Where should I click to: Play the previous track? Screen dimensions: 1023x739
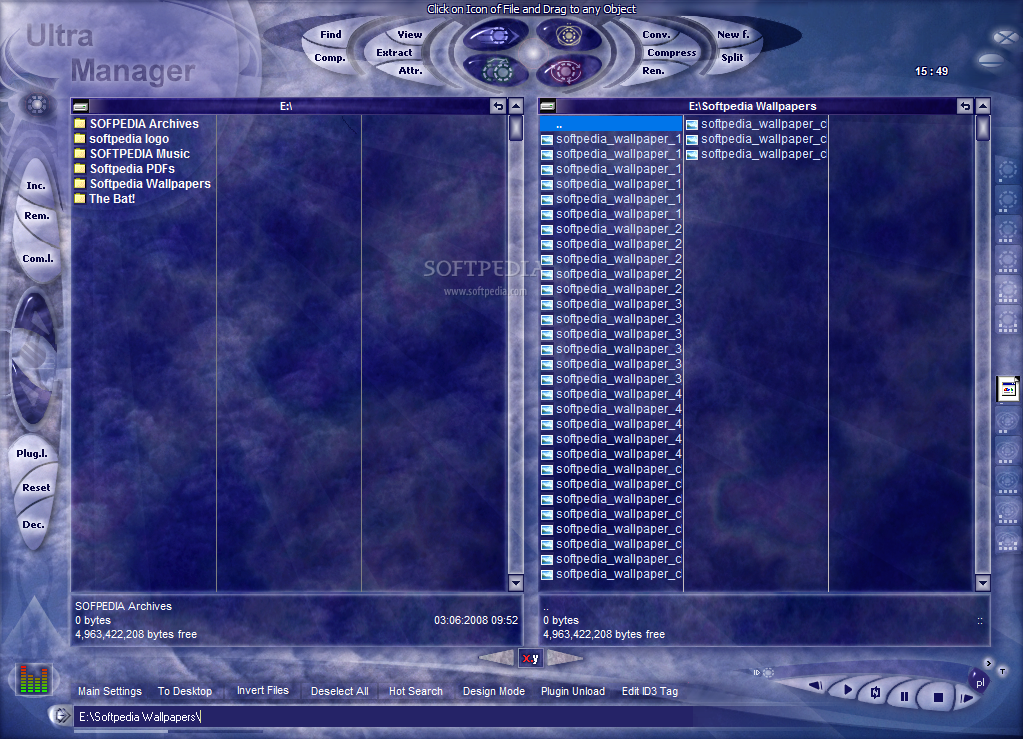(815, 686)
